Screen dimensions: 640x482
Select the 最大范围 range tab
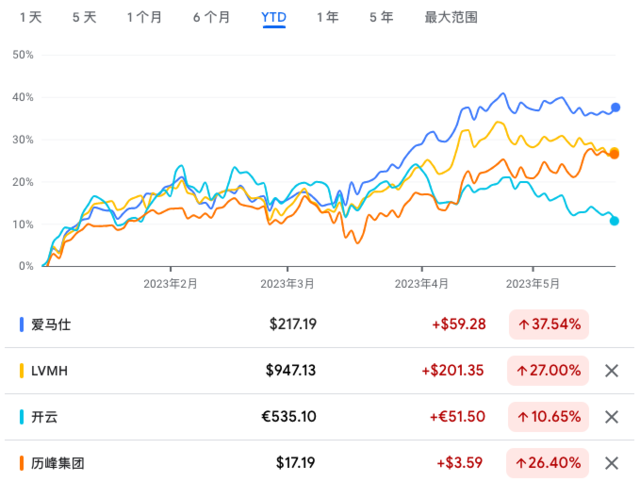451,18
